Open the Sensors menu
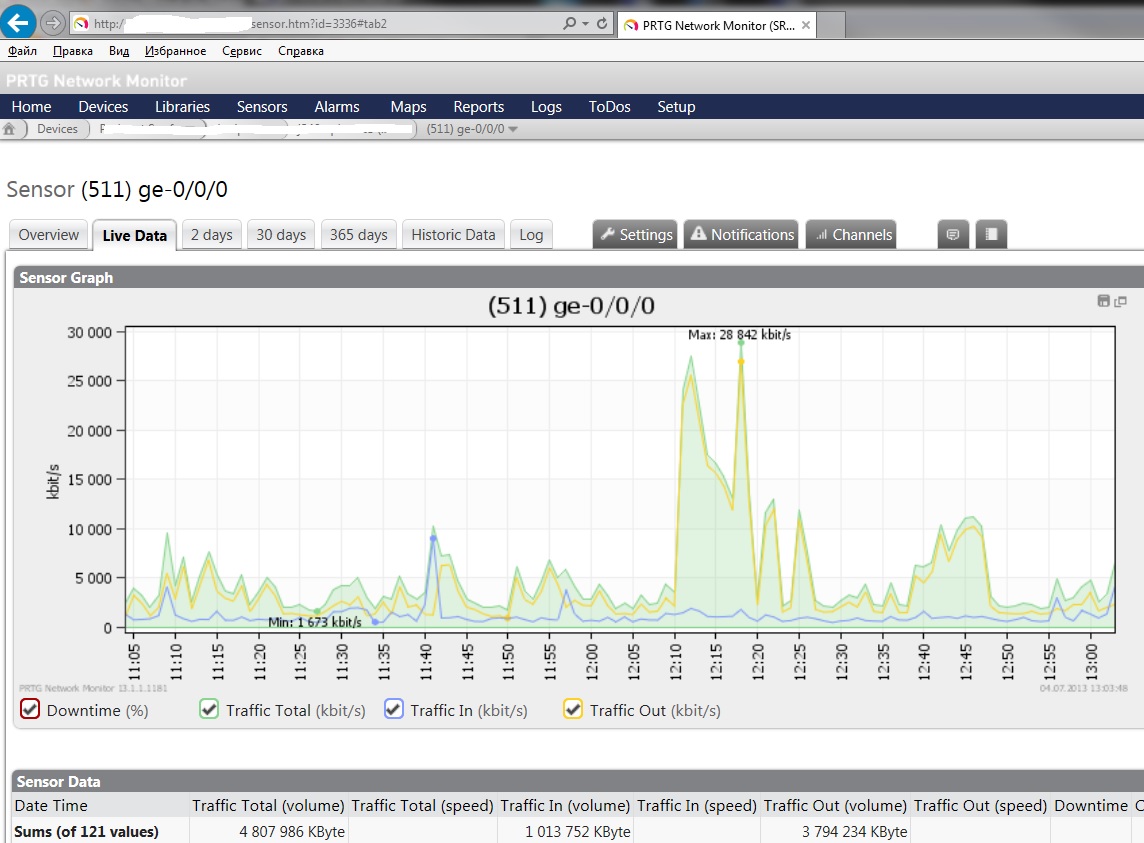 (262, 107)
